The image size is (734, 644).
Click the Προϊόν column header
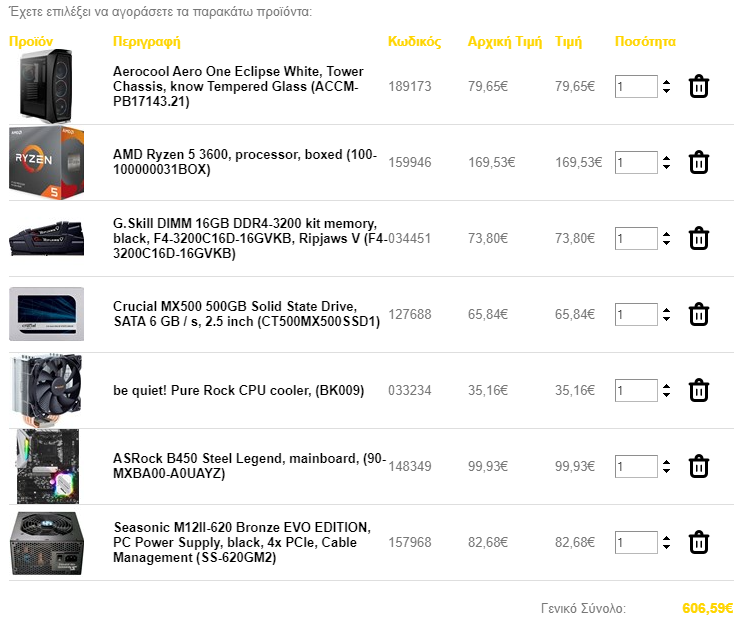31,42
